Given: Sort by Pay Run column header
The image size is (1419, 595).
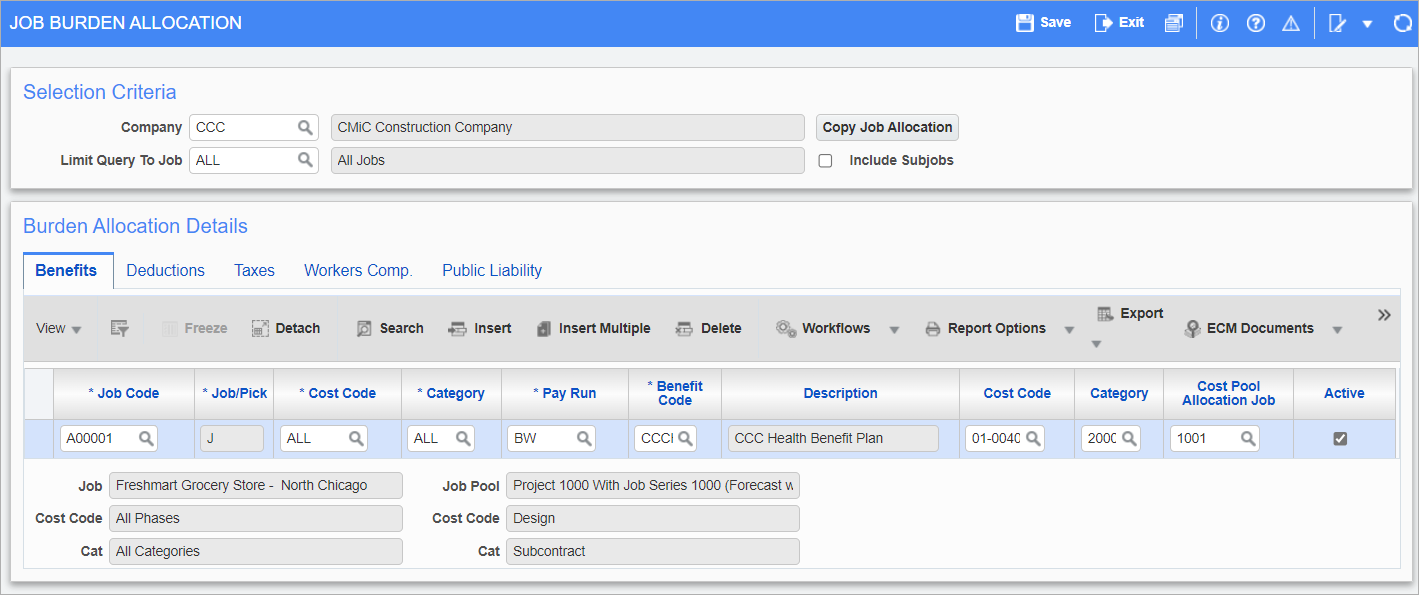Looking at the screenshot, I should pyautogui.click(x=565, y=393).
